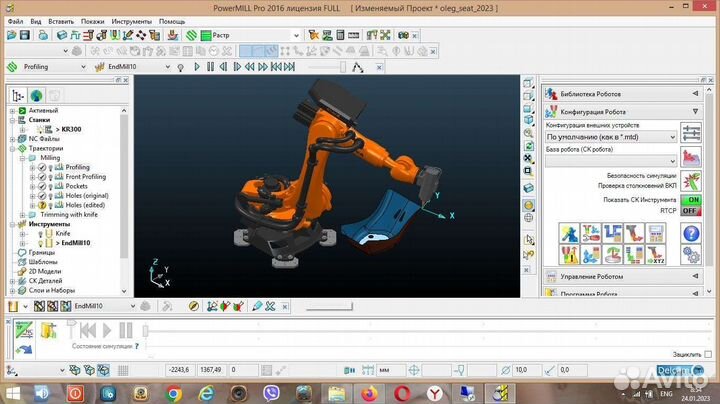
Task: Select the 2D Модели tree item
Action: pyautogui.click(x=45, y=271)
